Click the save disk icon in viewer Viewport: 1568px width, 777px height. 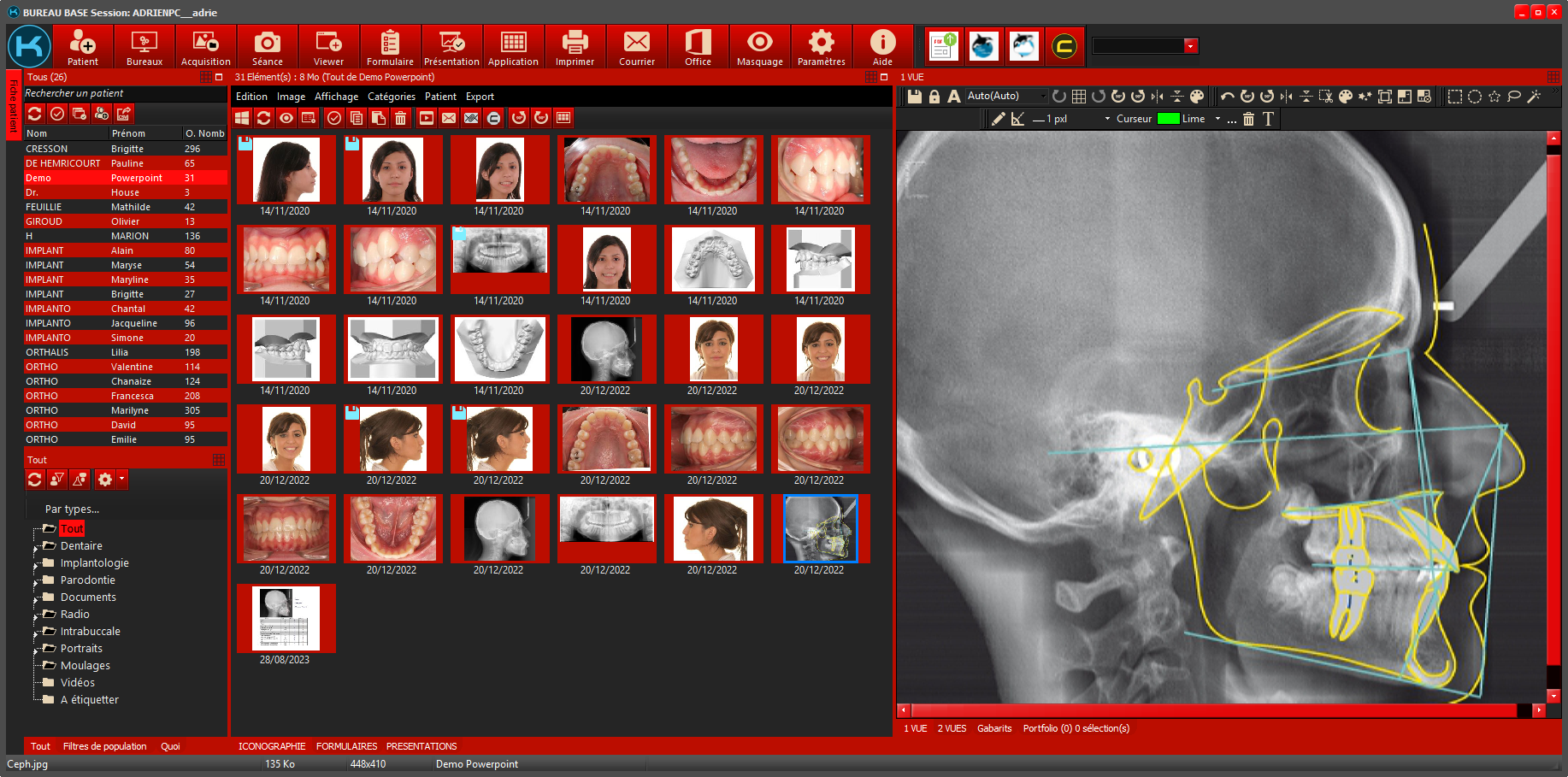tap(915, 97)
